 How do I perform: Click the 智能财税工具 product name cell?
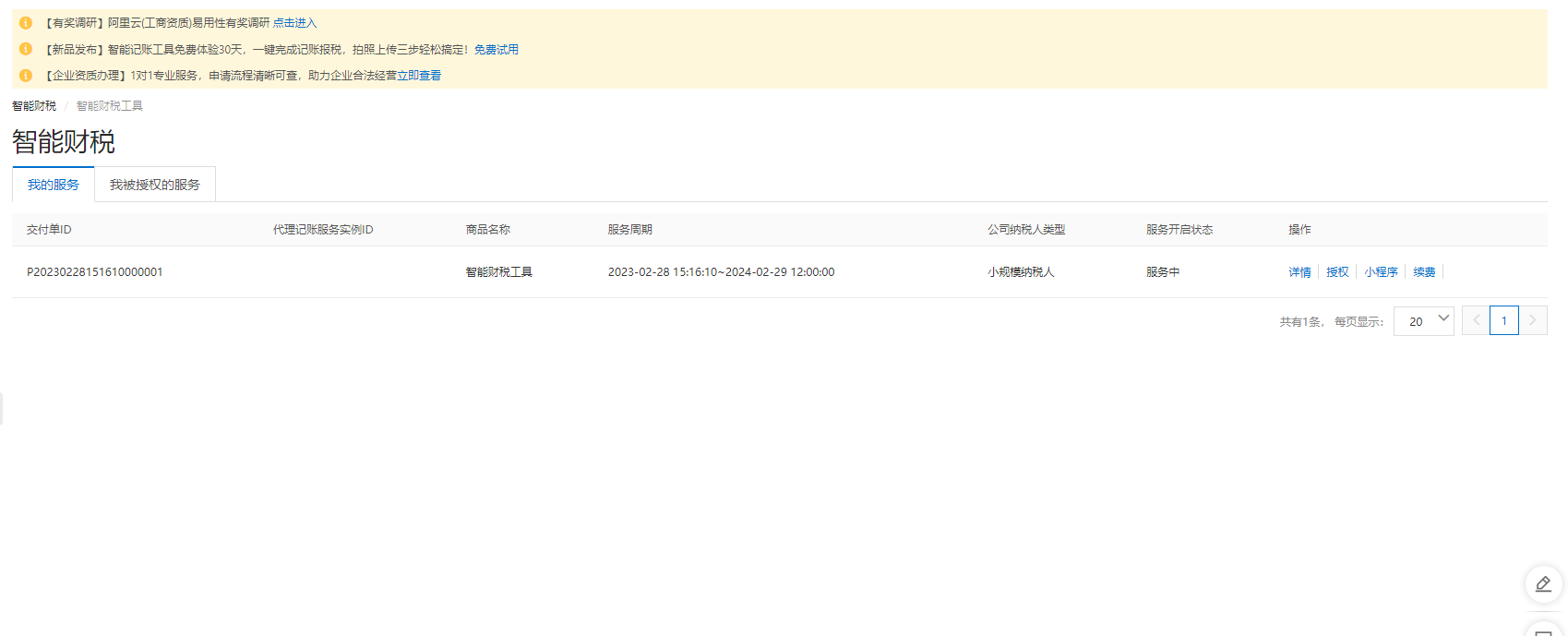point(499,272)
